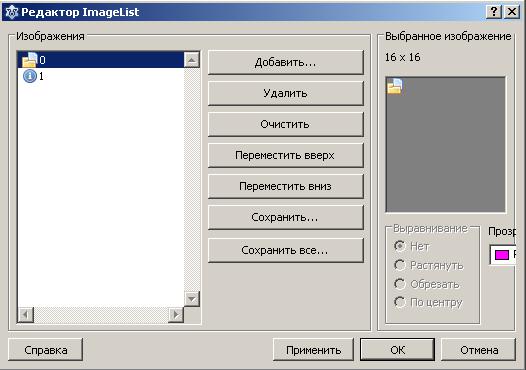The image size is (526, 370).
Task: Click the list's scroll left arrow
Action: pos(25,315)
